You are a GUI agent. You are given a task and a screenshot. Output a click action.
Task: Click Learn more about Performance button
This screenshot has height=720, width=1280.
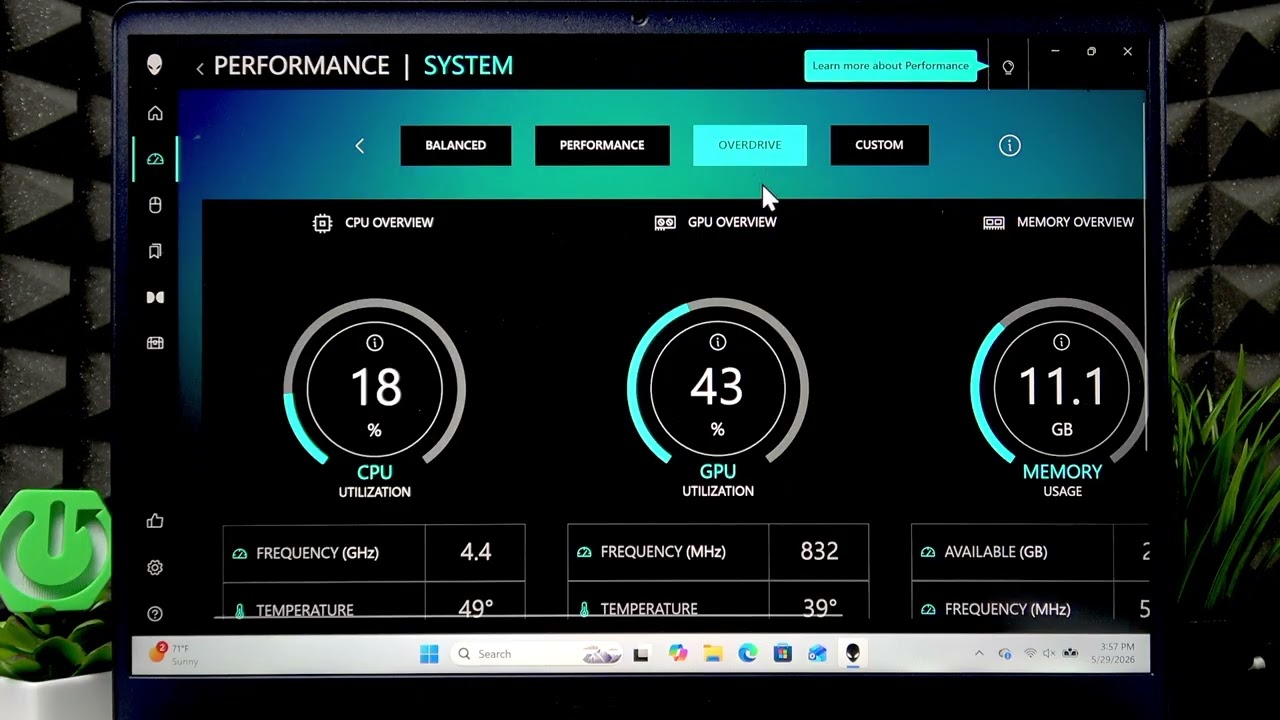891,66
